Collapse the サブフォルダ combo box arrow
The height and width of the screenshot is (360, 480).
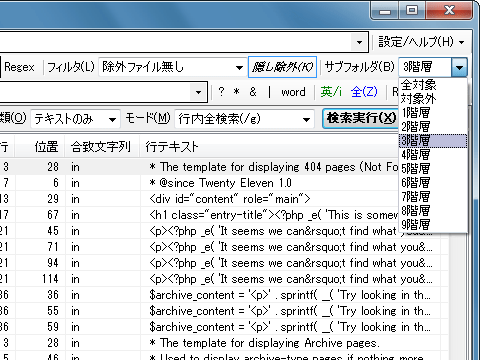click(x=459, y=67)
